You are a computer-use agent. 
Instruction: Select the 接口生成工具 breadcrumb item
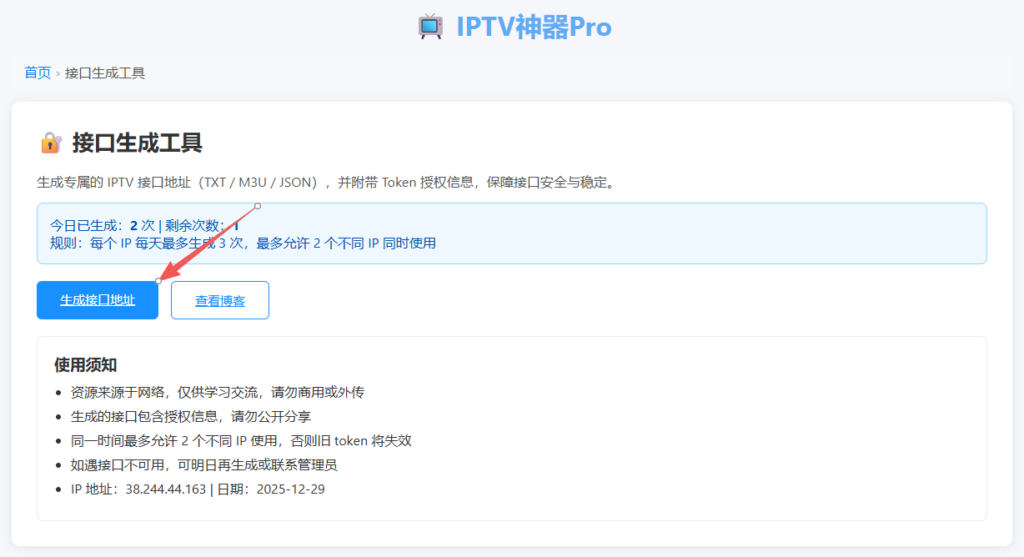tap(105, 73)
